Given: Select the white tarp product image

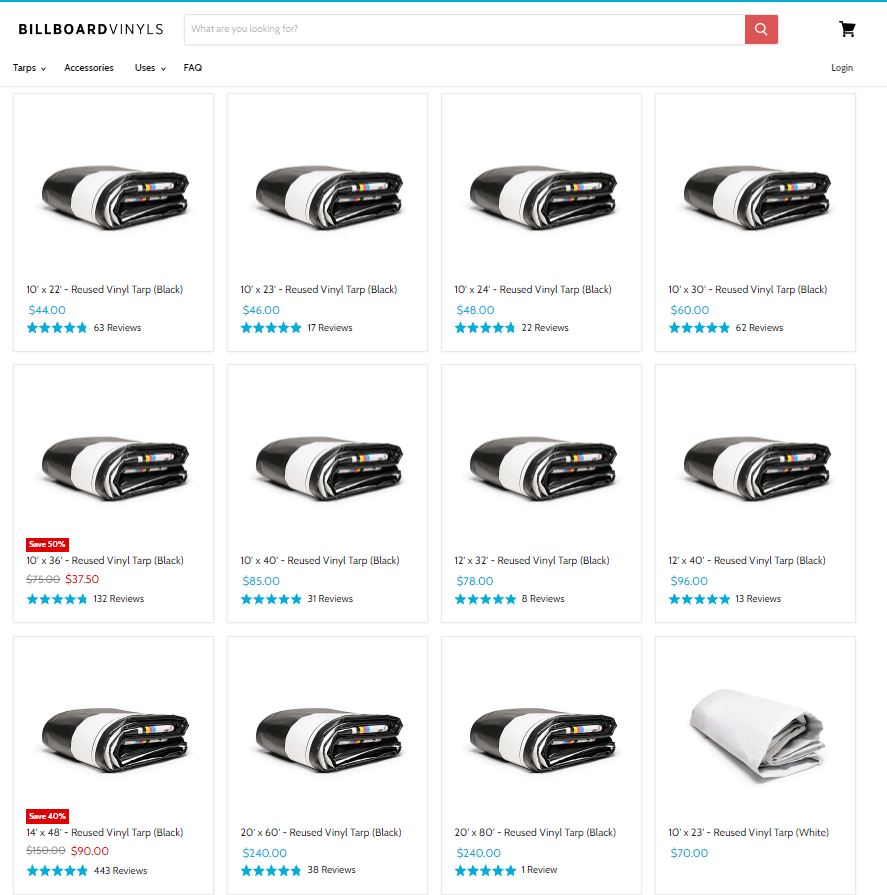Looking at the screenshot, I should pos(756,736).
